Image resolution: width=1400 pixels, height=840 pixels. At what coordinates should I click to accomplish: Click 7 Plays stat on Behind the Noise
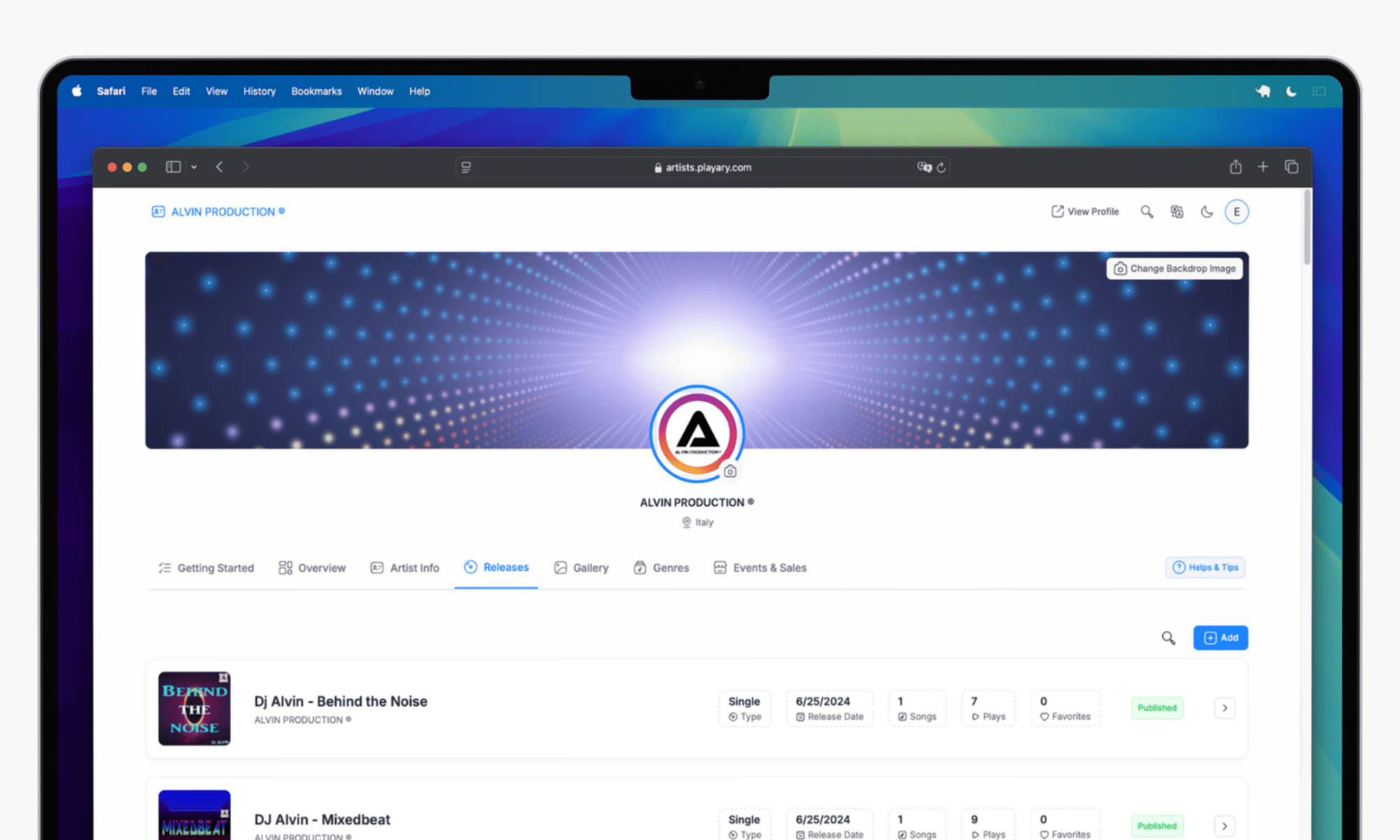(988, 708)
